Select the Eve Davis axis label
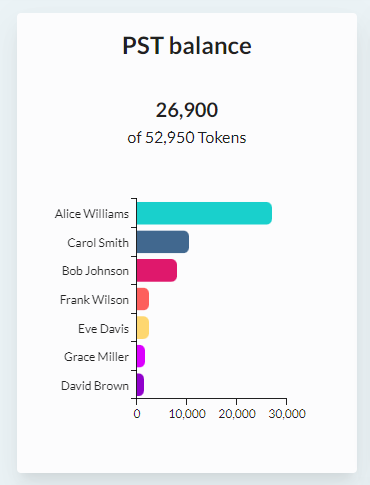 point(103,329)
